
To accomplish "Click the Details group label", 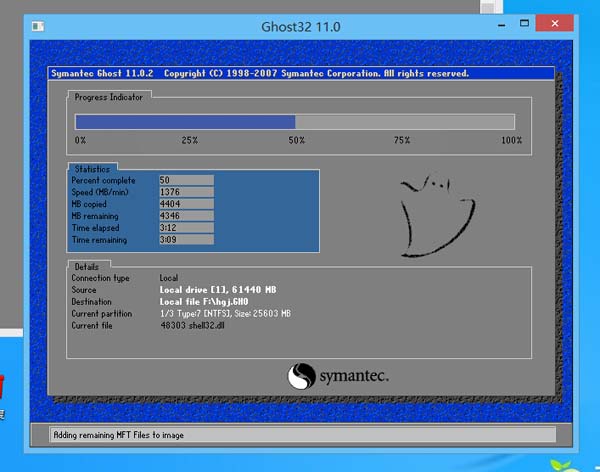I will (x=87, y=267).
